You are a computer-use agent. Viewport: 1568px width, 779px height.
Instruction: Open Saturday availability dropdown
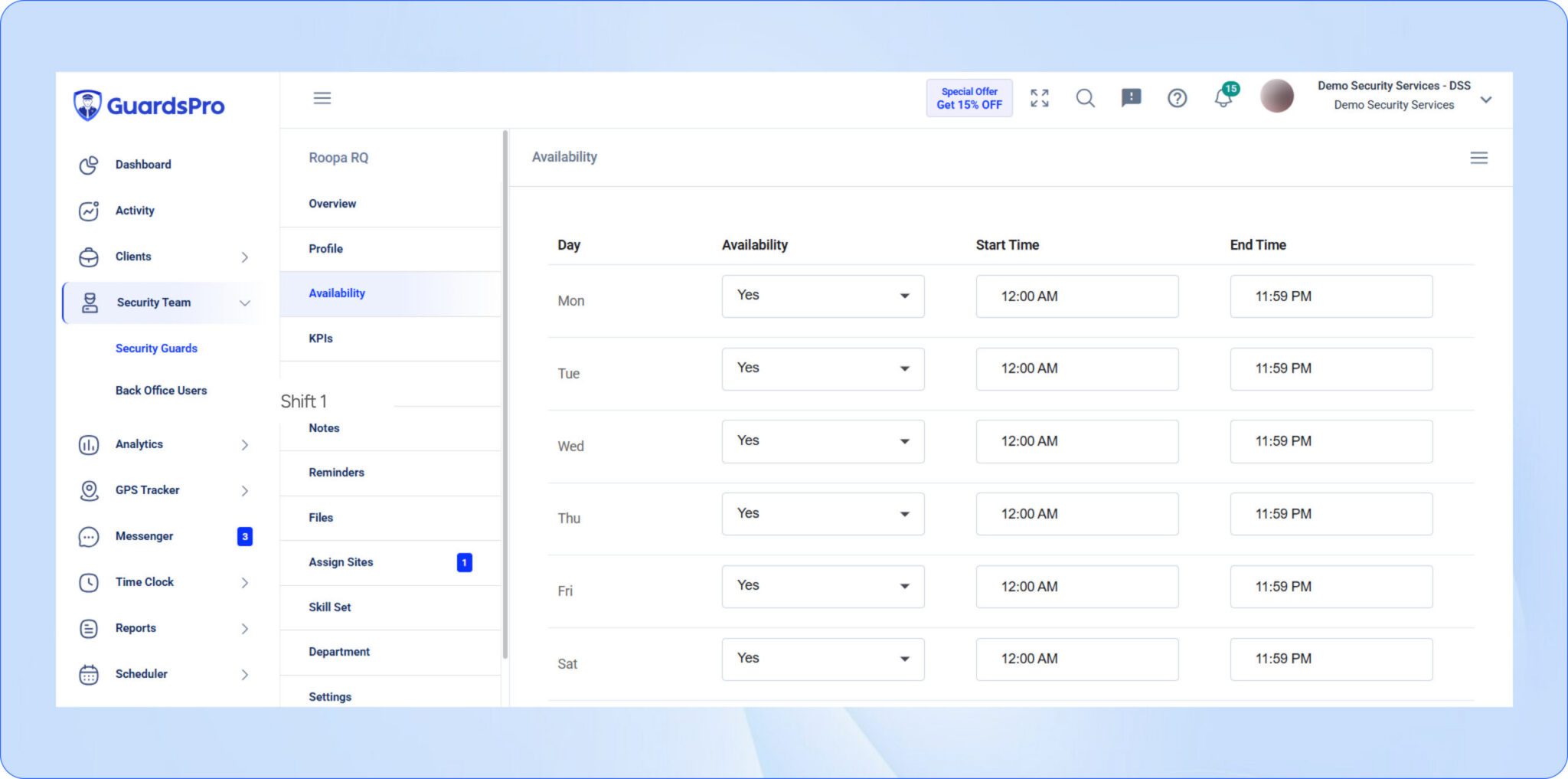pyautogui.click(x=823, y=660)
